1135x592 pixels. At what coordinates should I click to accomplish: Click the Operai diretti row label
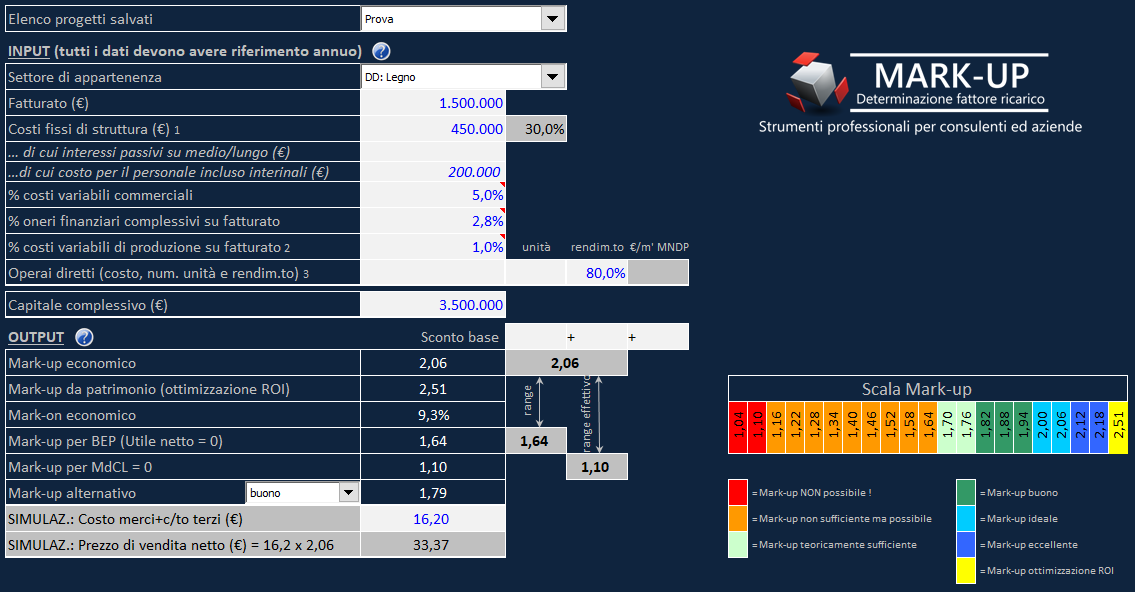[x=159, y=274]
